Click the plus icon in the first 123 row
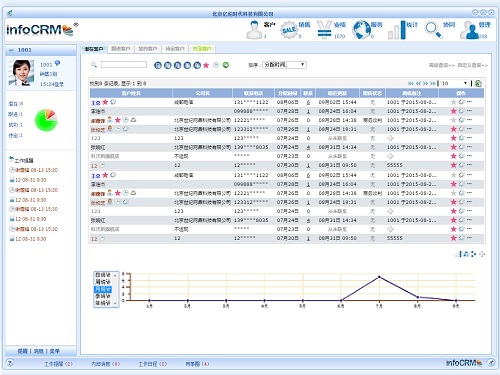 pyautogui.click(x=390, y=138)
